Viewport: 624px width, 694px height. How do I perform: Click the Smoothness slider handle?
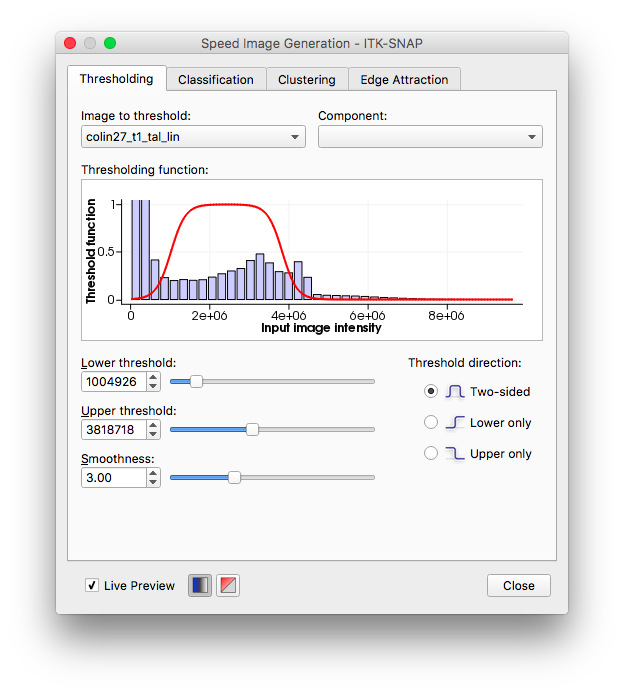234,478
